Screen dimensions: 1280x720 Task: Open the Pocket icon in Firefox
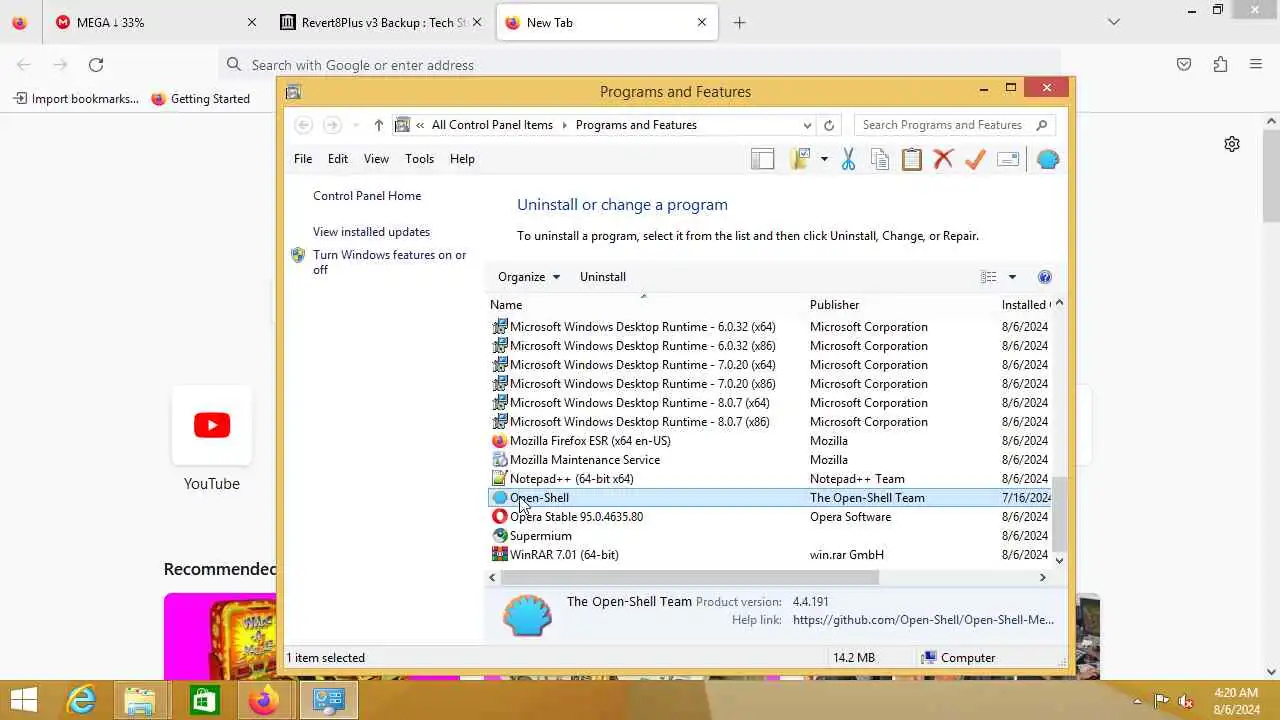coord(1184,65)
